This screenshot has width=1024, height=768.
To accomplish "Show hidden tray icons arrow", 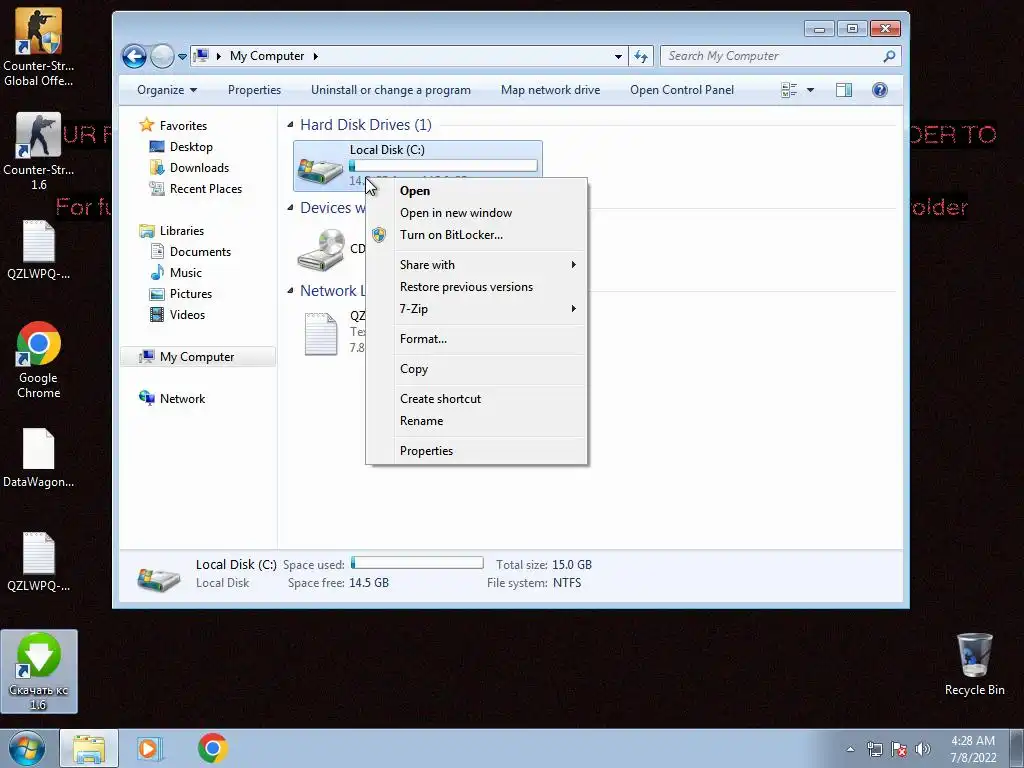I will click(x=850, y=749).
